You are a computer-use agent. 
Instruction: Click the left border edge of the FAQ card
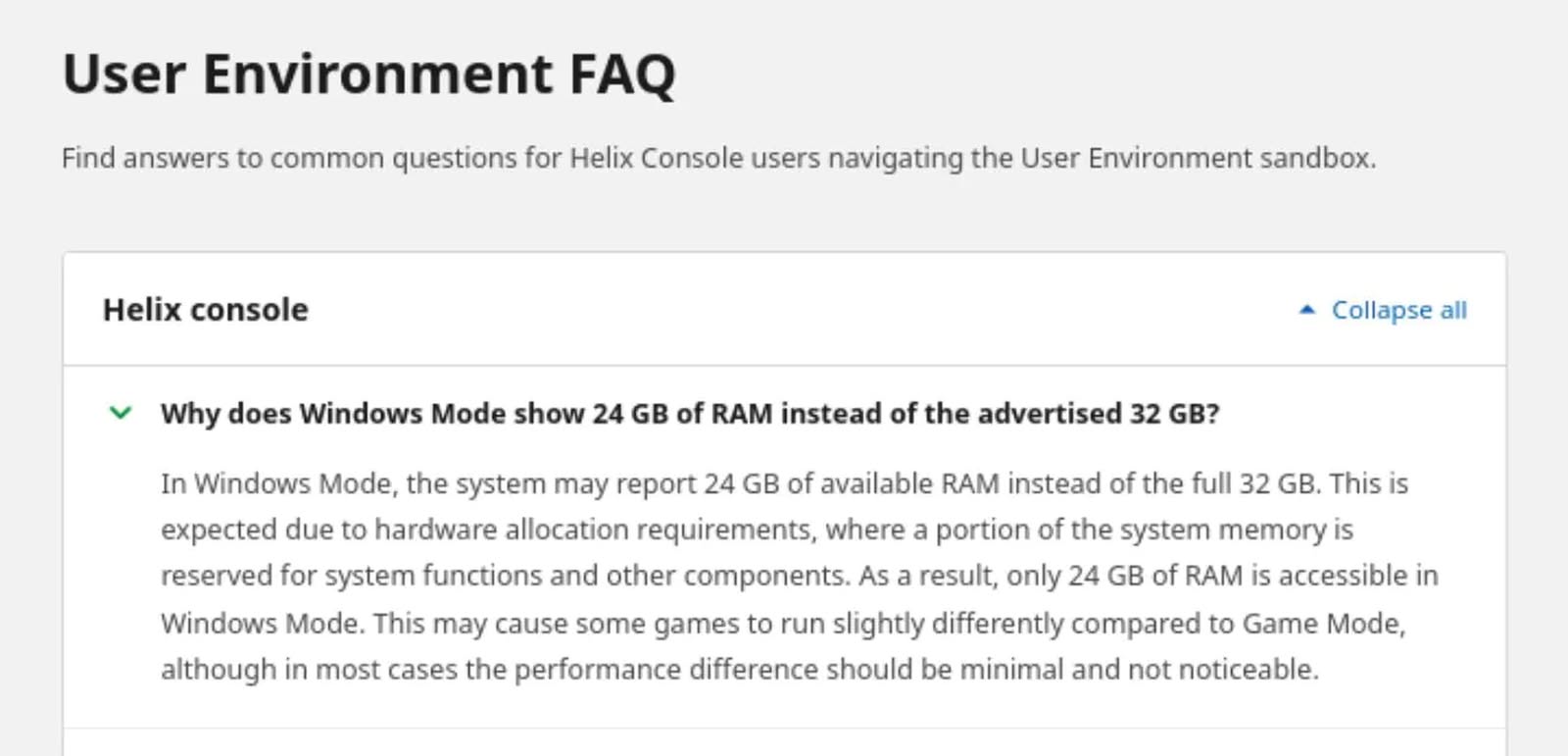tap(66, 490)
